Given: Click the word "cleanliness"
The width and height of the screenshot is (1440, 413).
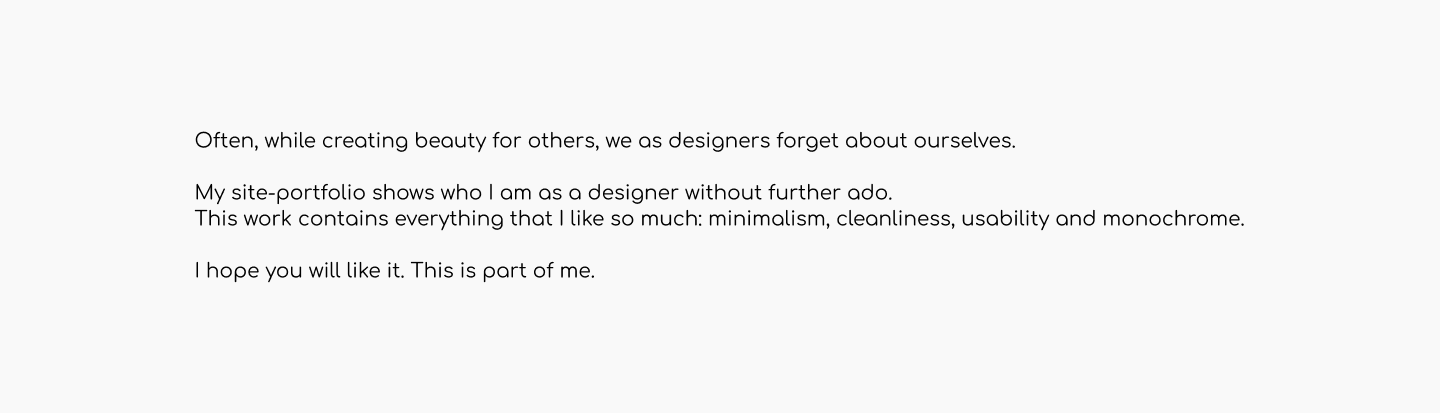Looking at the screenshot, I should [x=896, y=219].
